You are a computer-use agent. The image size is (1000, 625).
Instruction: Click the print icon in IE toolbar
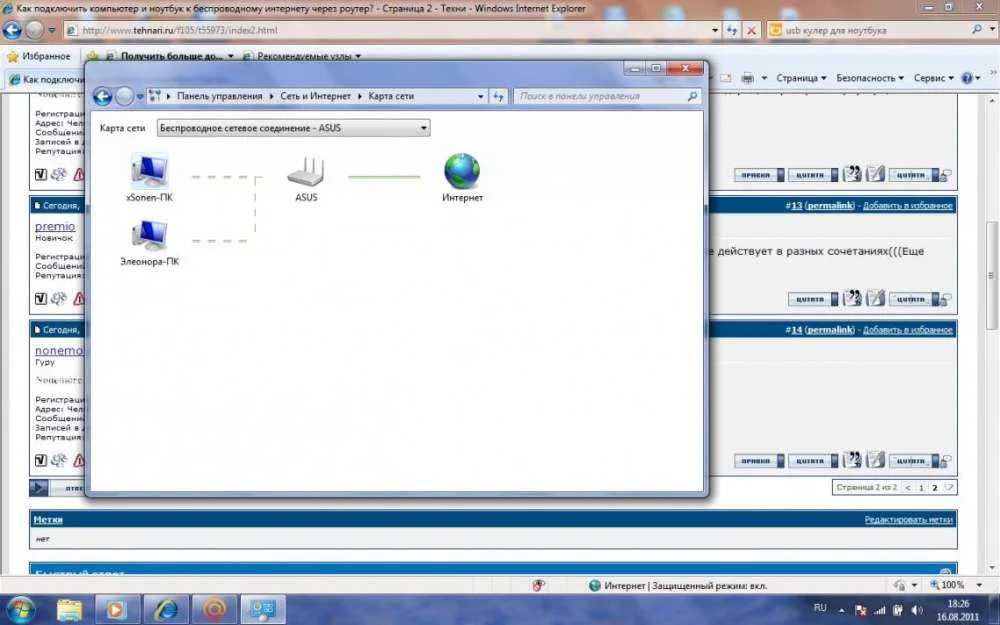click(747, 78)
